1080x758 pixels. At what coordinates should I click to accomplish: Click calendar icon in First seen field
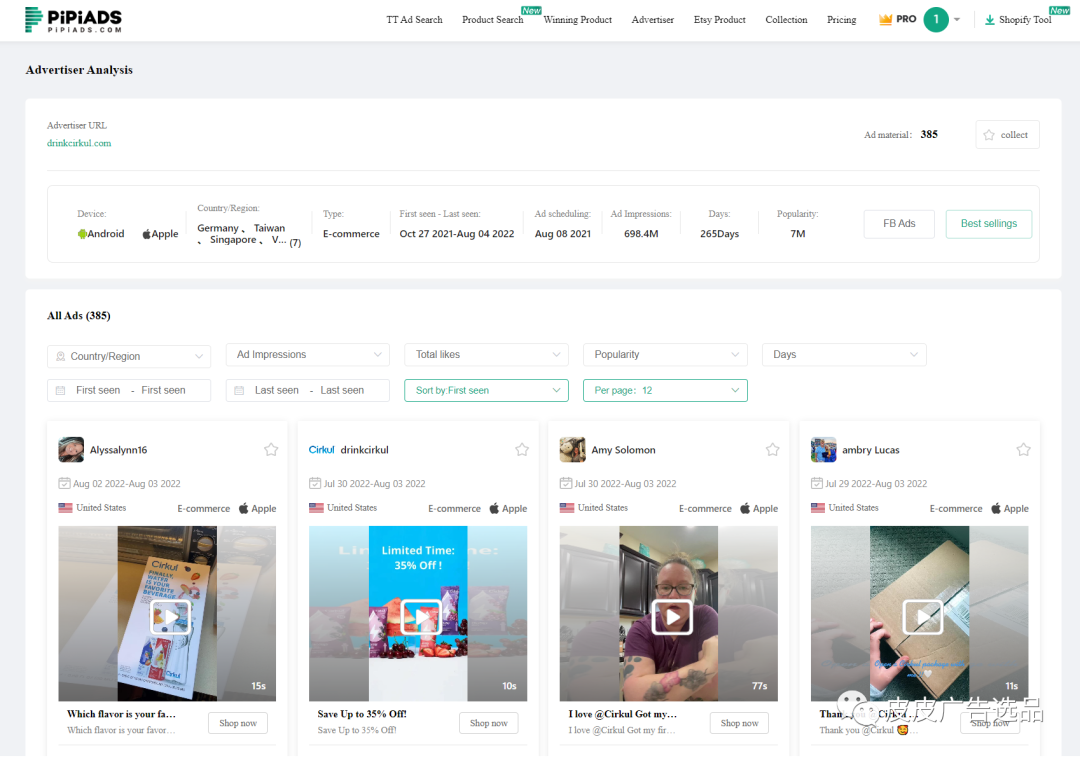[61, 390]
